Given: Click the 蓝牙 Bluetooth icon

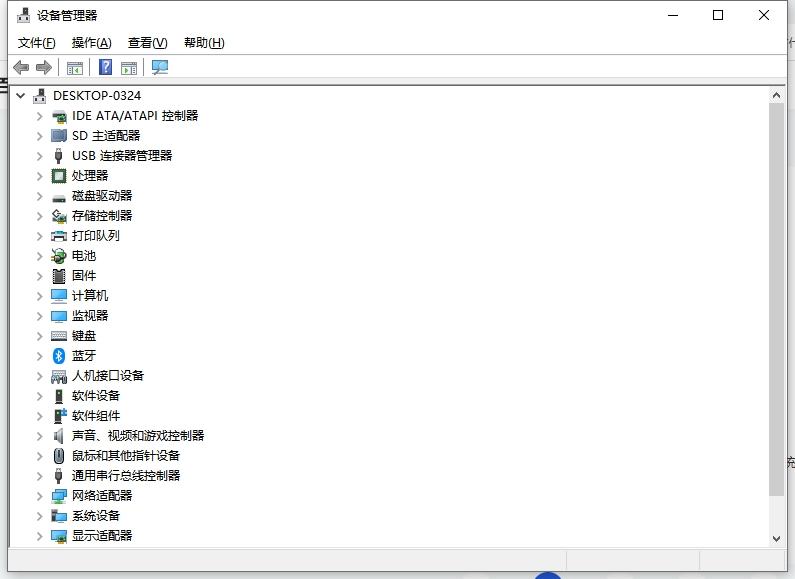Looking at the screenshot, I should pos(59,356).
